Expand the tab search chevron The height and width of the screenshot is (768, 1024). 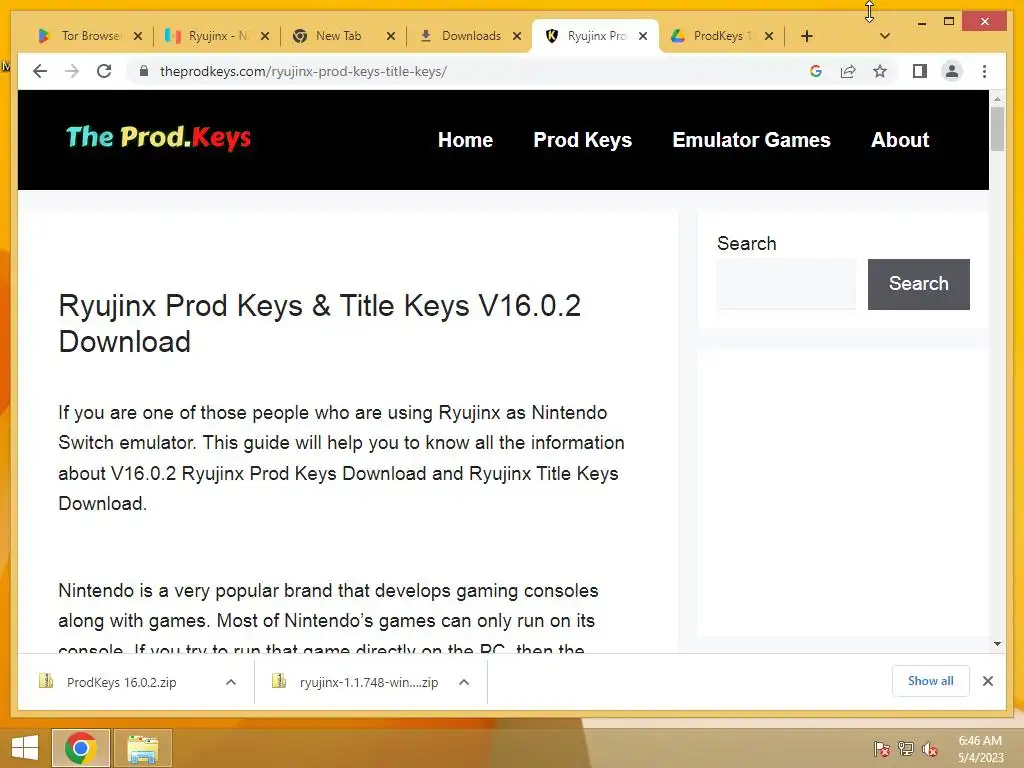(x=885, y=36)
